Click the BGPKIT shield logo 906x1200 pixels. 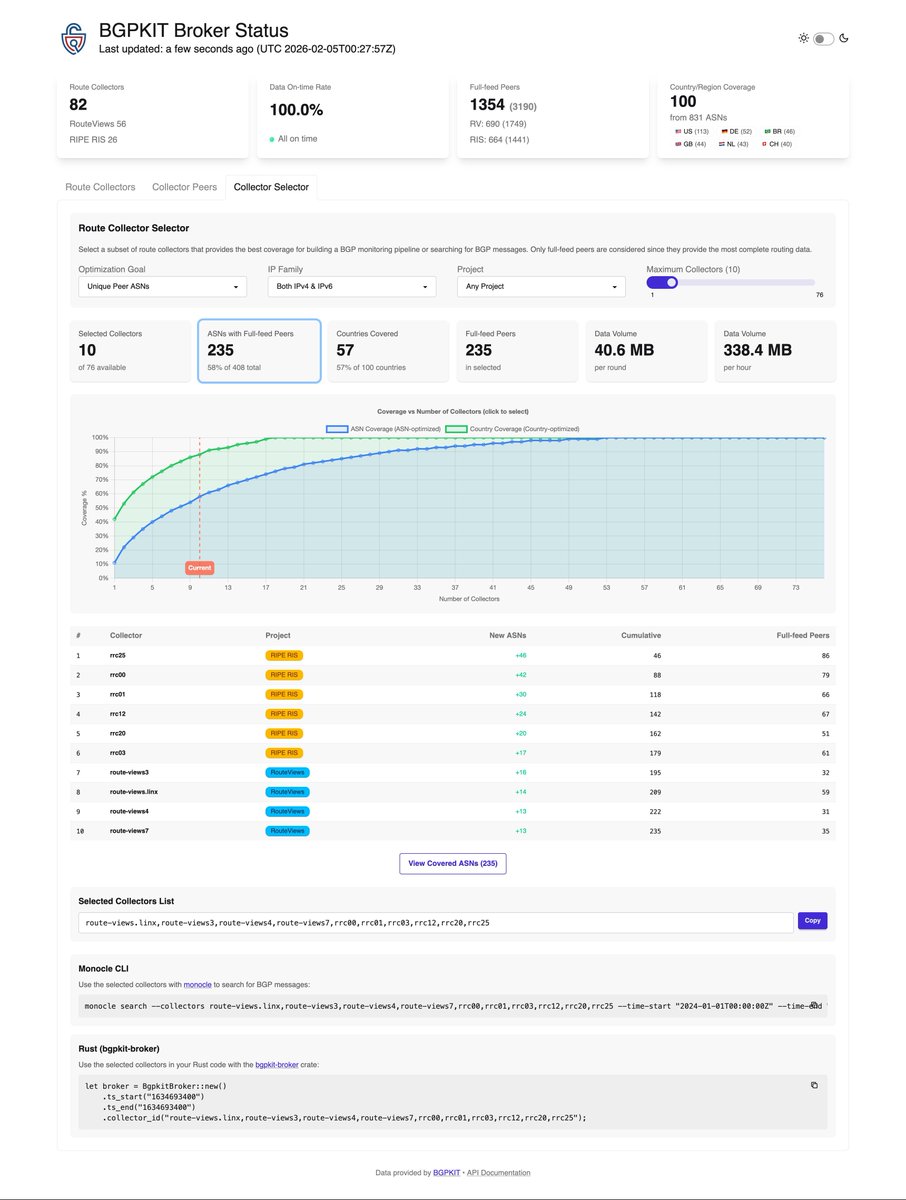75,38
